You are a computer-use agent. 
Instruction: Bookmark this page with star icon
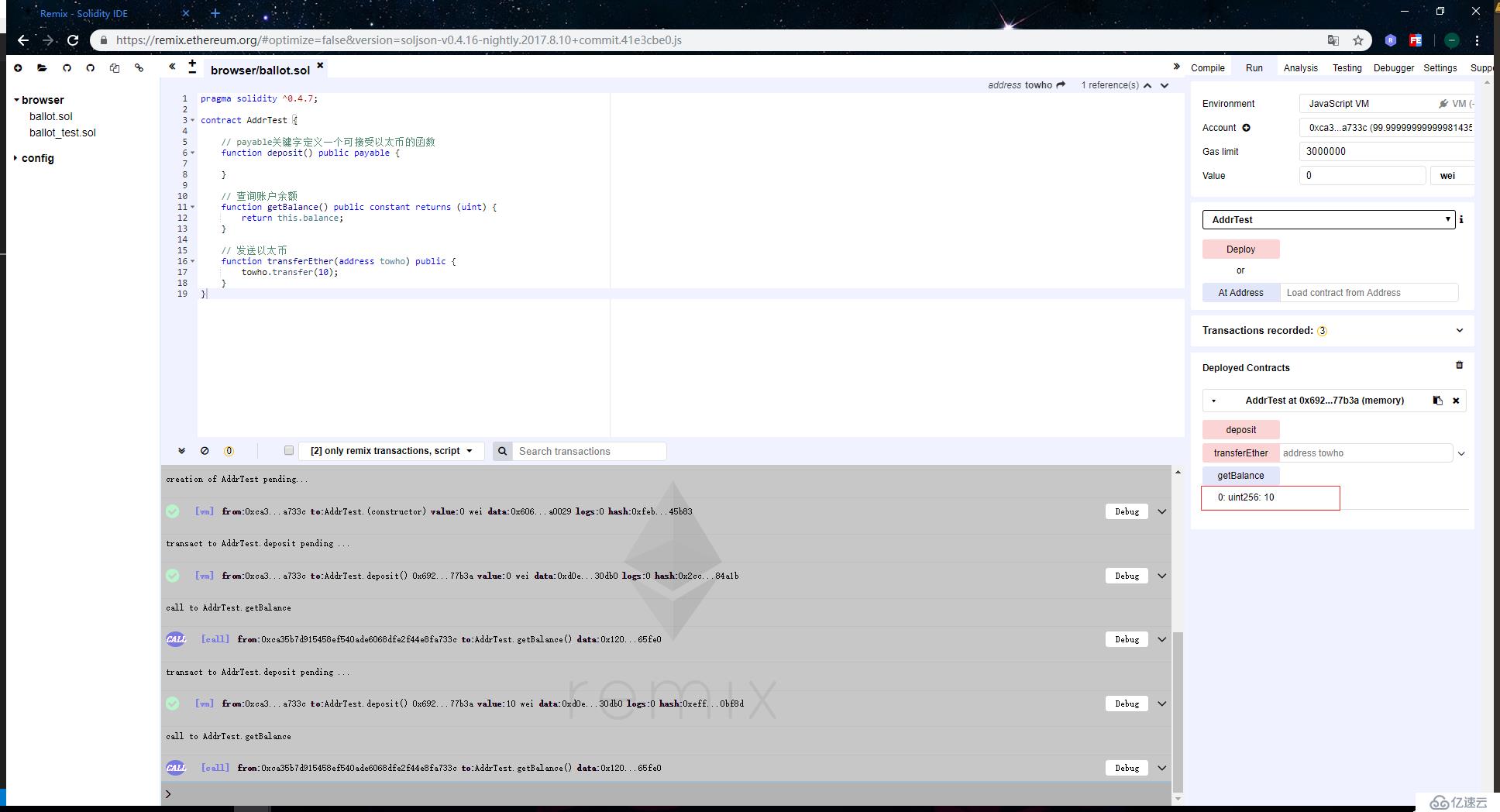pyautogui.click(x=1357, y=40)
